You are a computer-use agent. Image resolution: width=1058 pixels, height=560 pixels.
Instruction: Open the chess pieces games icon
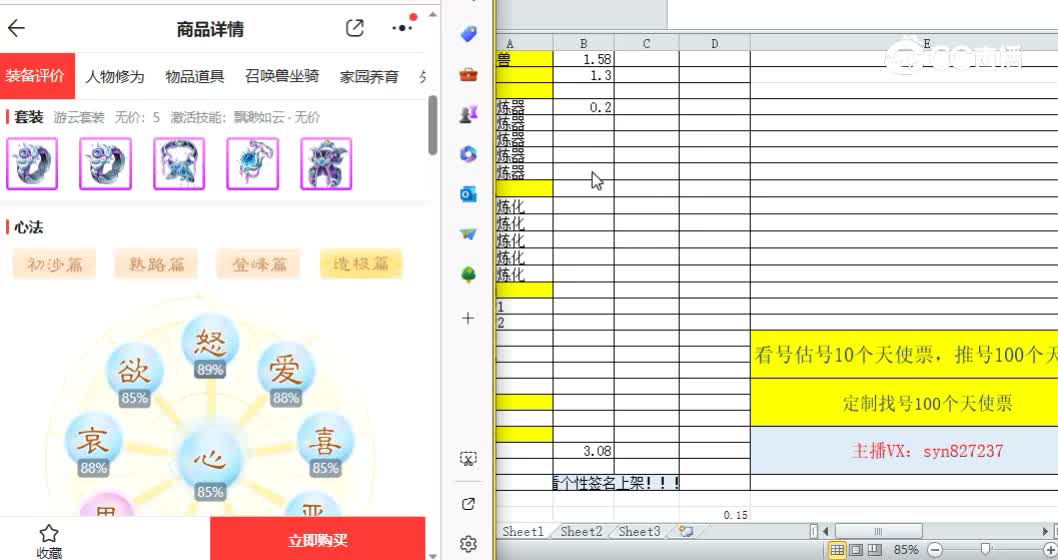point(468,114)
